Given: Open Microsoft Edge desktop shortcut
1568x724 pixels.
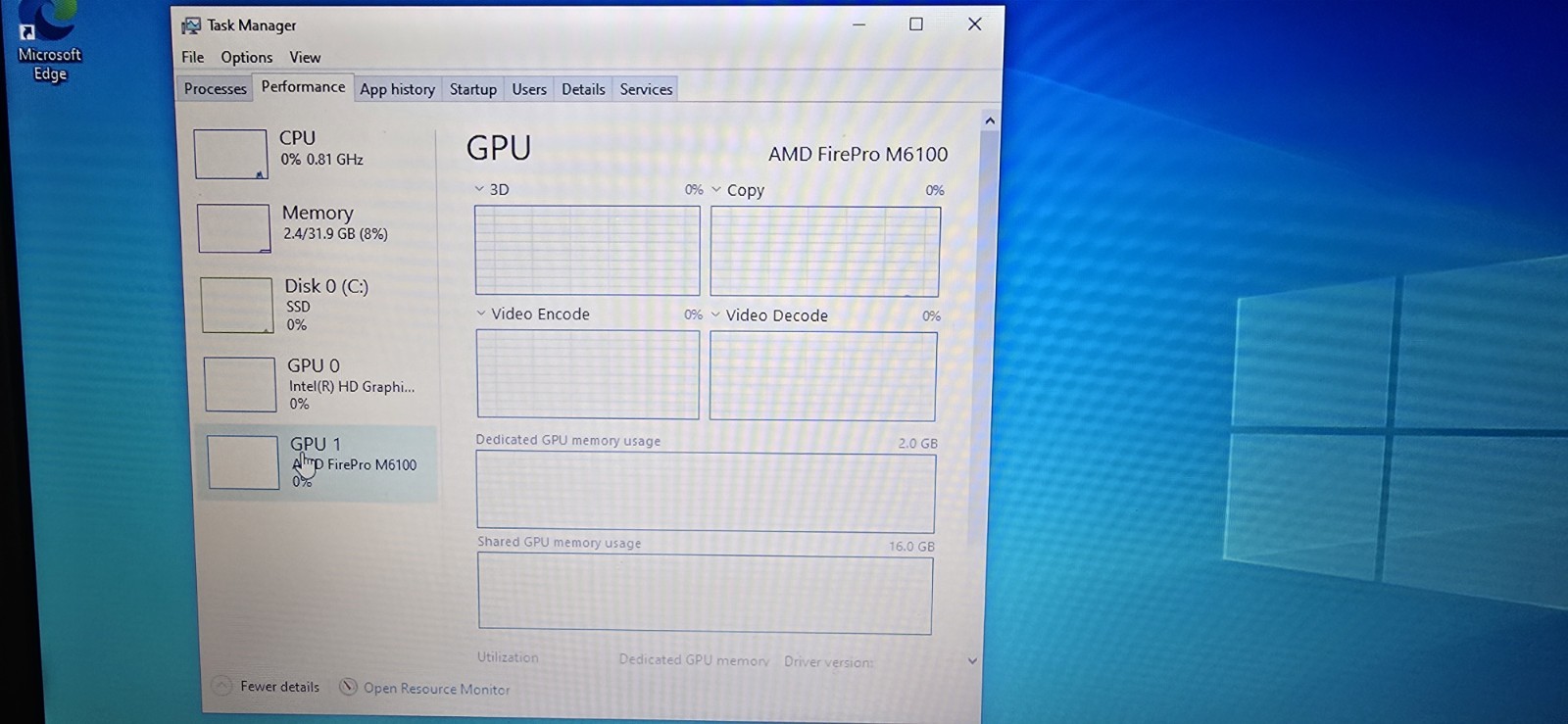Looking at the screenshot, I should click(49, 42).
